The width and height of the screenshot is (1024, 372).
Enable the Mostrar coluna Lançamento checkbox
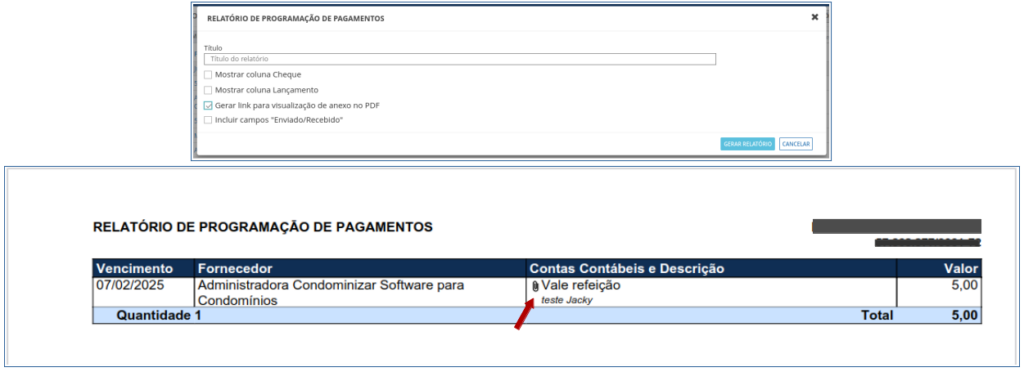tap(208, 90)
